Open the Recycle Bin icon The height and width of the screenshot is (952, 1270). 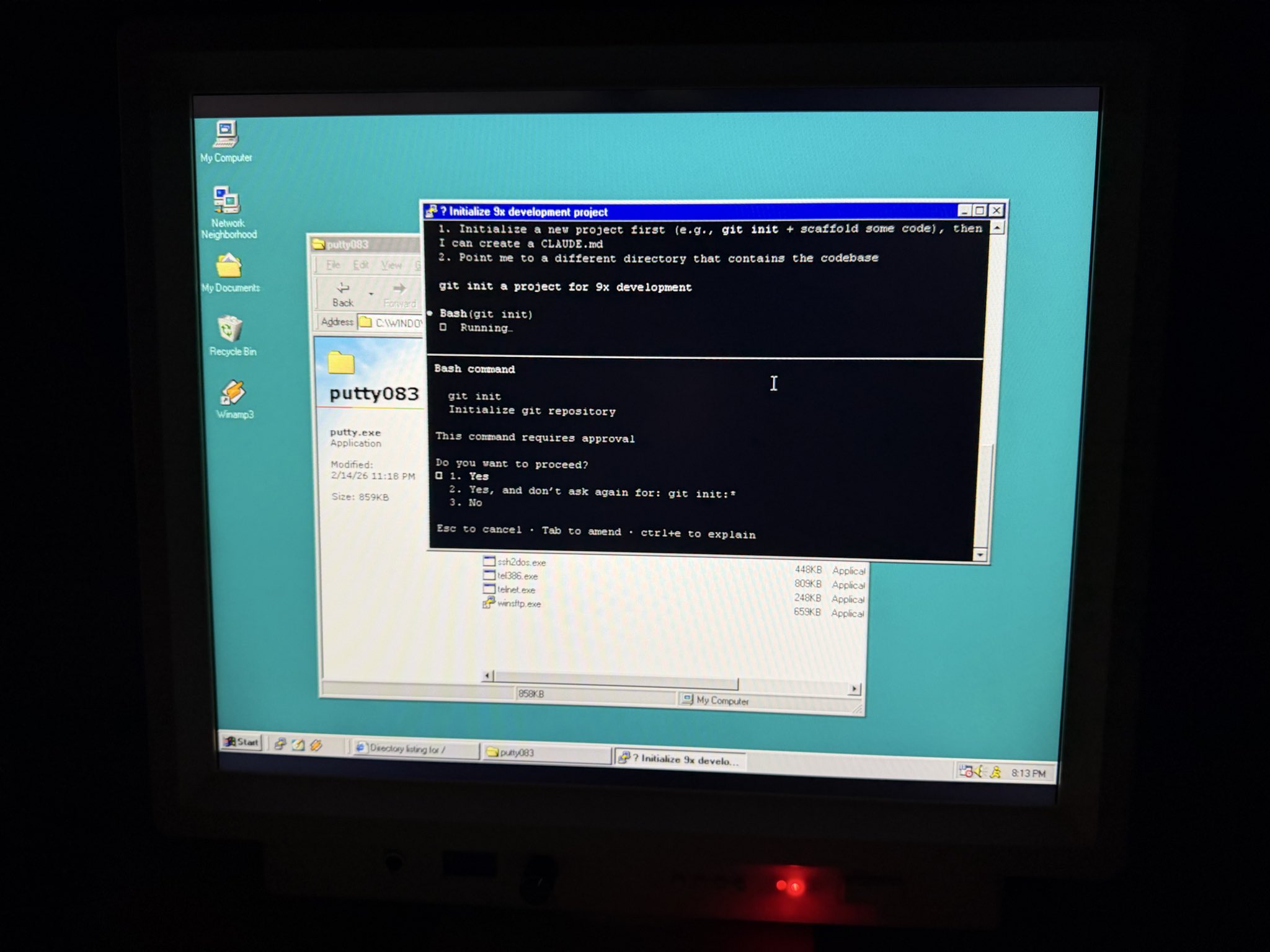[230, 329]
